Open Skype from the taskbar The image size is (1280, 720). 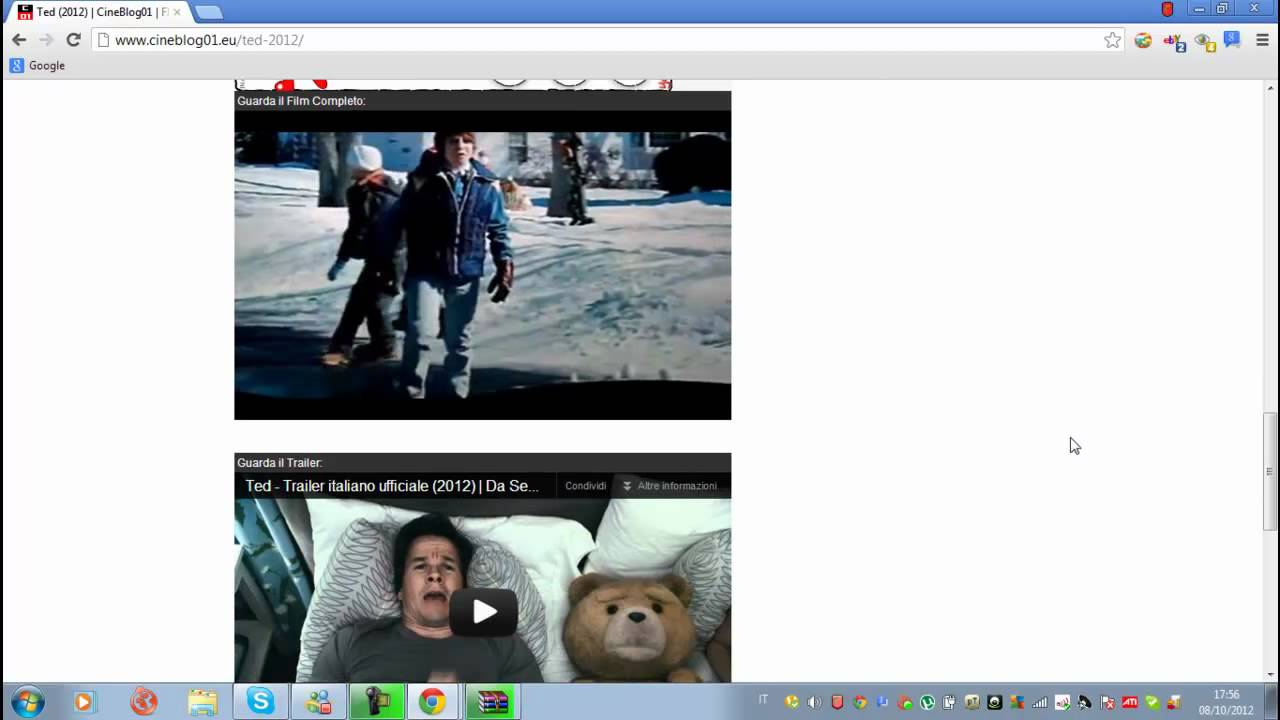261,702
